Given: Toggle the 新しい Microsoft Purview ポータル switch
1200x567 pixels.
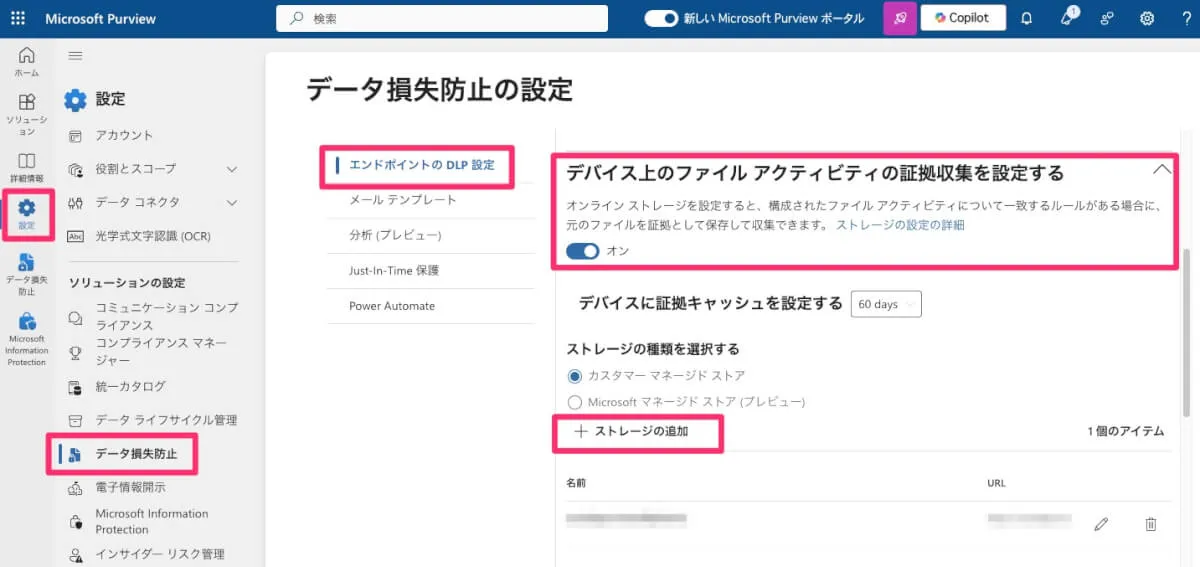Looking at the screenshot, I should pos(661,18).
